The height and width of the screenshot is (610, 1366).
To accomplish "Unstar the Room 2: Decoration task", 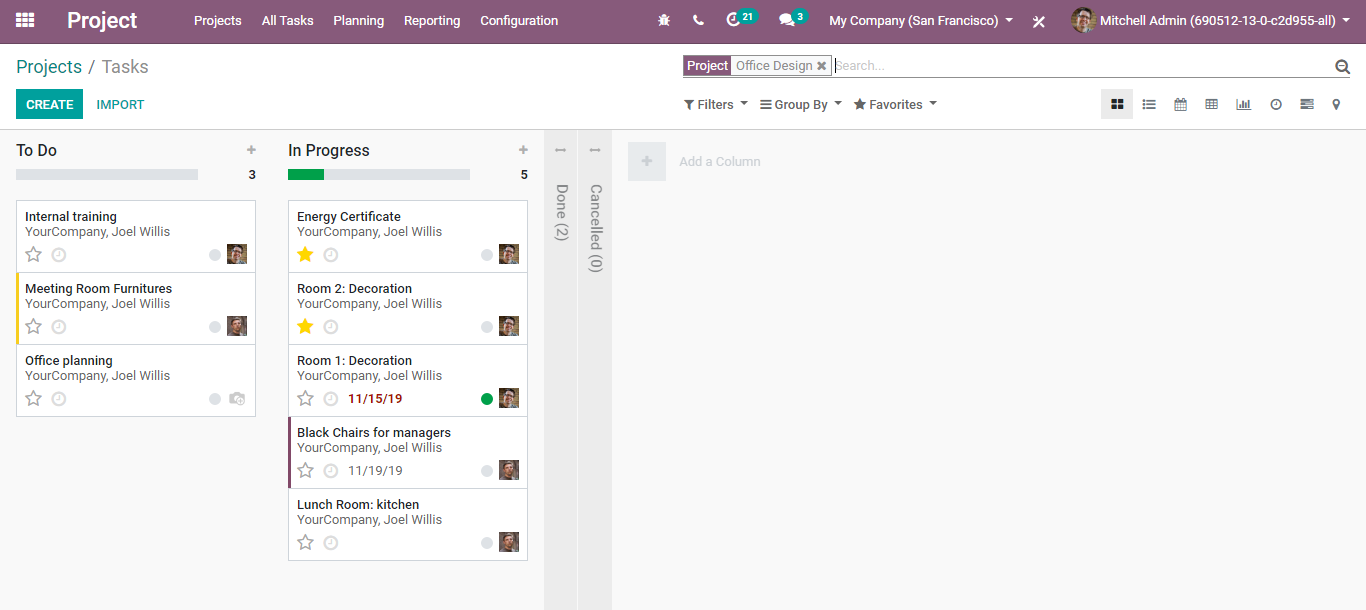I will [306, 326].
